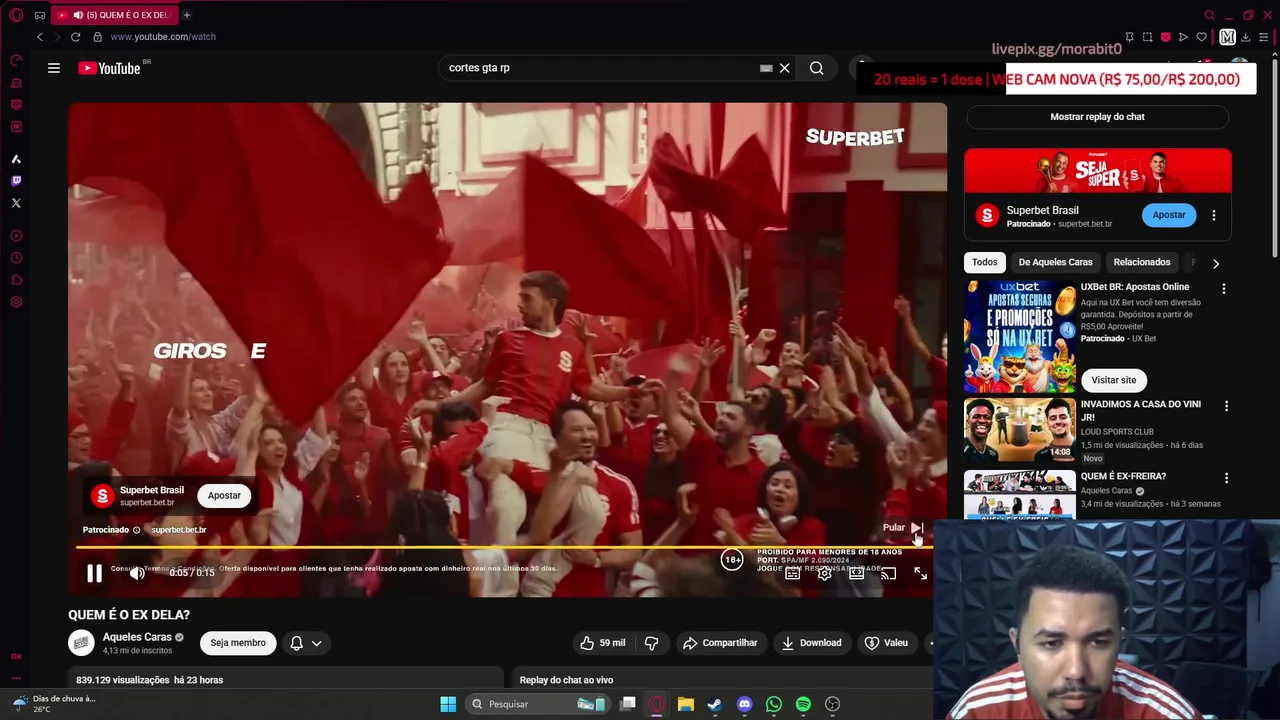Screen dimensions: 1280x720
Task: Dislike the video with thumbs down
Action: tap(651, 643)
